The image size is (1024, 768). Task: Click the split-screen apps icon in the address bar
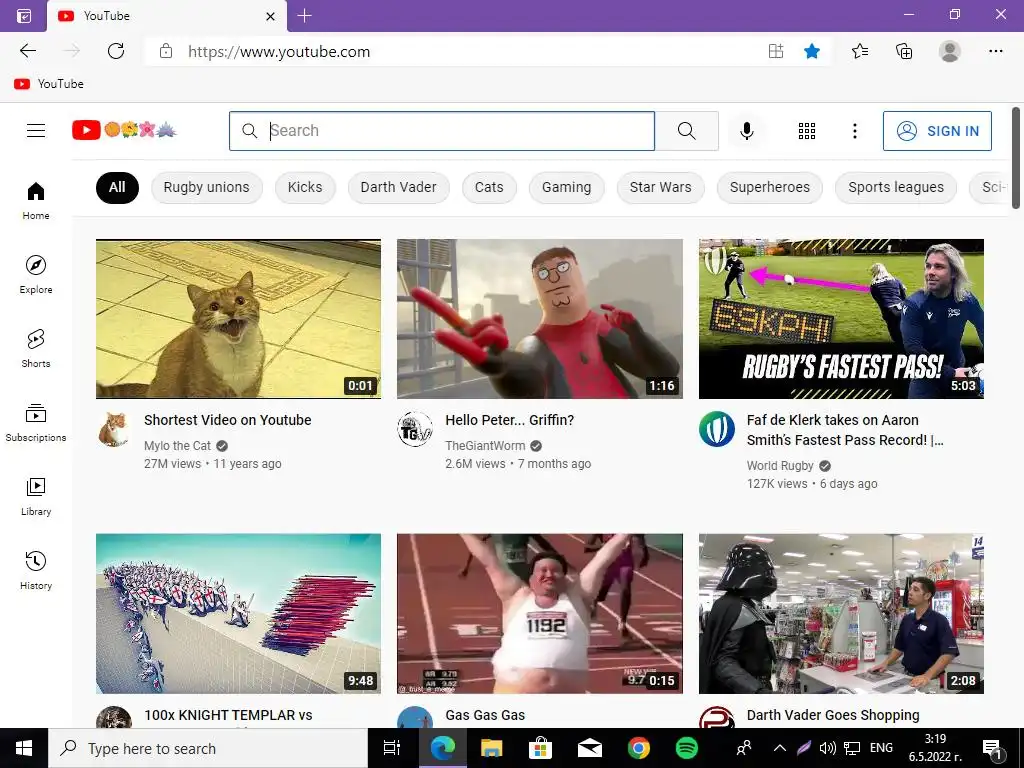click(776, 51)
